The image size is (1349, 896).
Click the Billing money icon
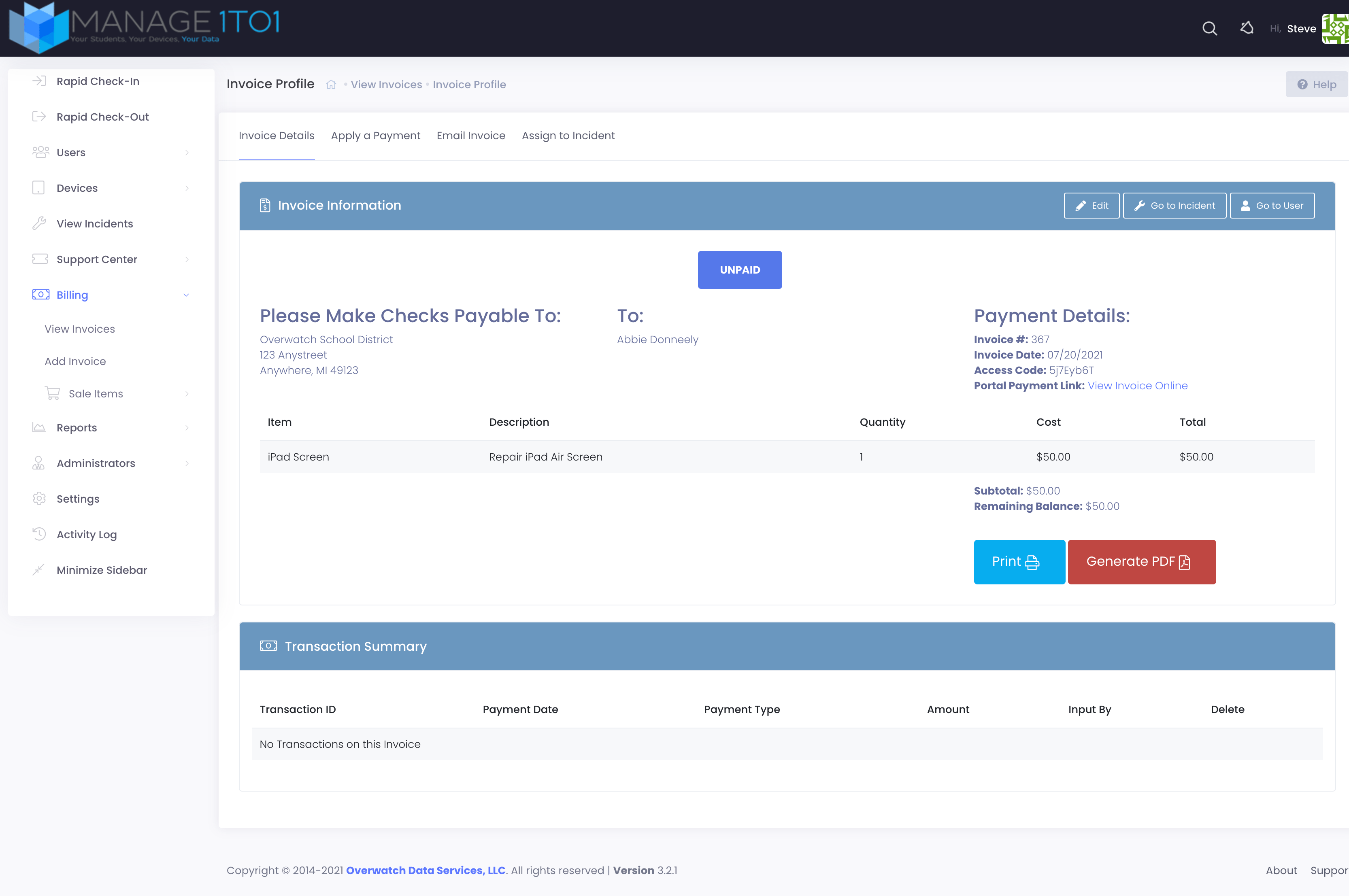(x=40, y=294)
